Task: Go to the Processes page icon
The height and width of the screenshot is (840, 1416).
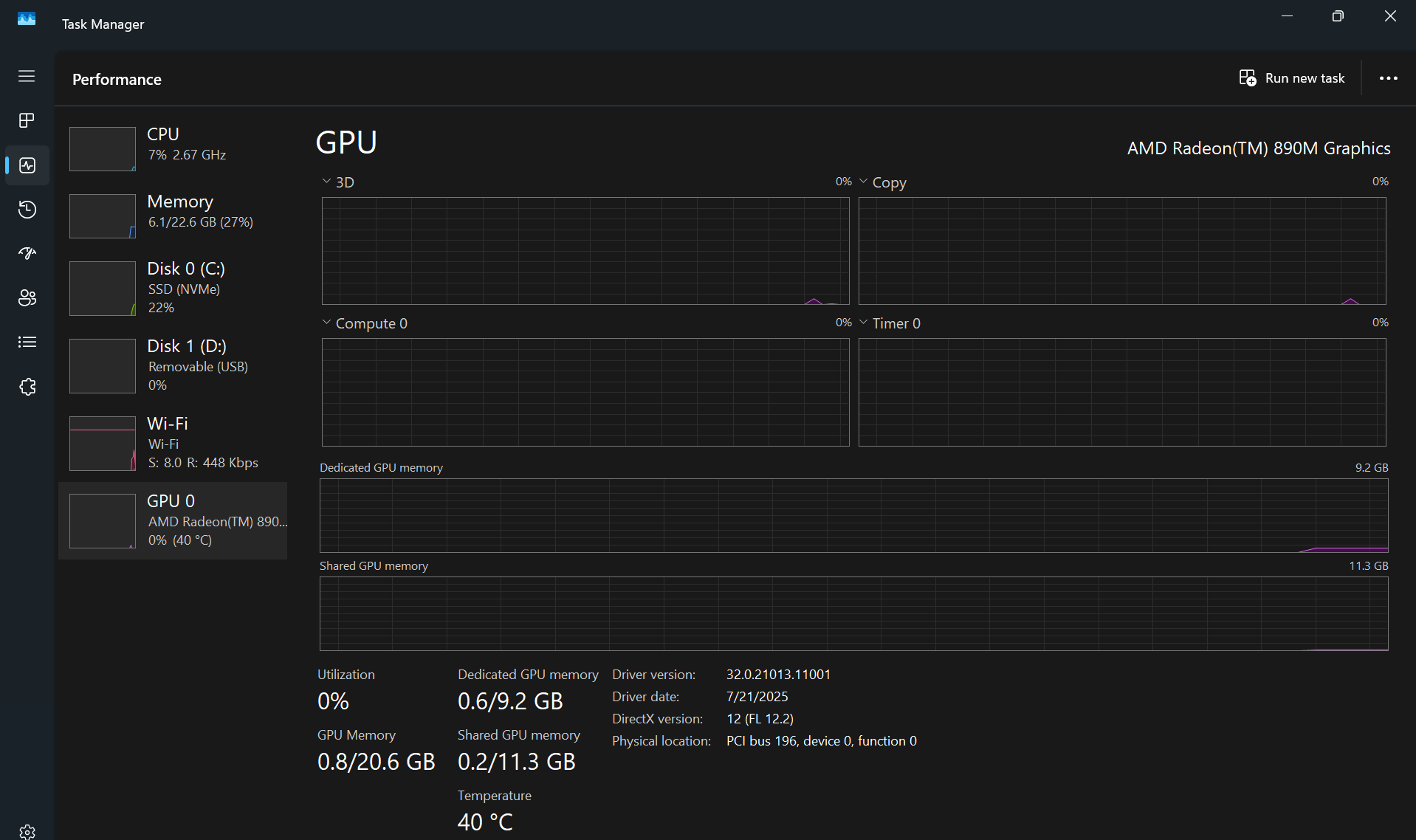Action: tap(27, 120)
